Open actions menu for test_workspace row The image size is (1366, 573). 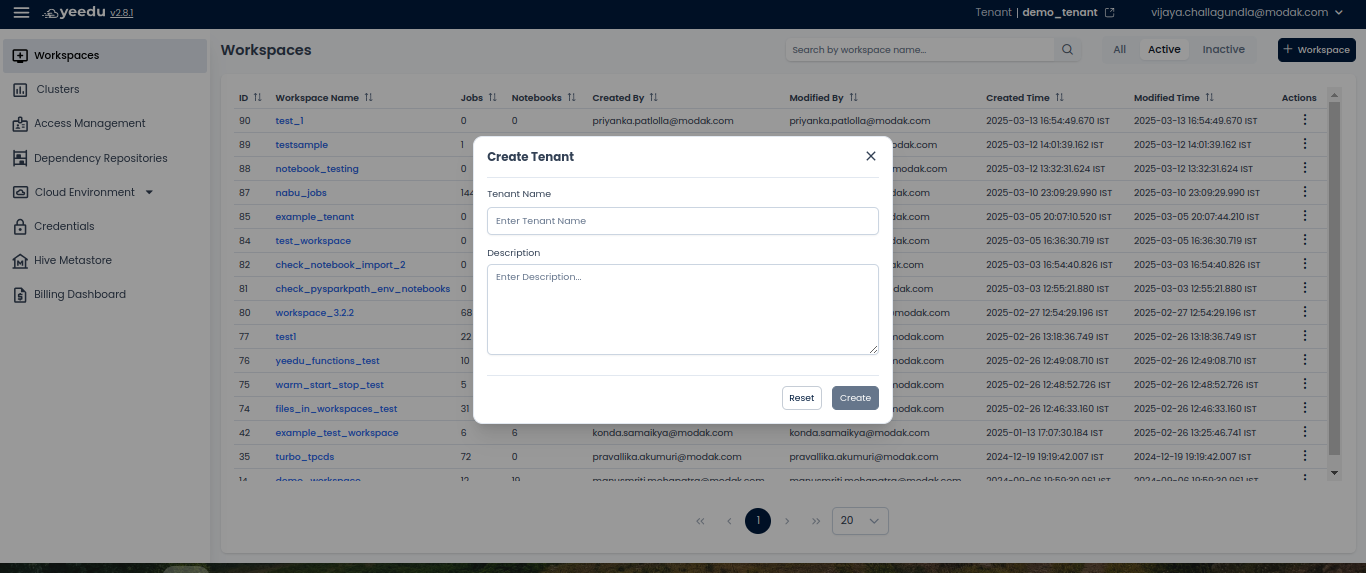pos(1304,240)
